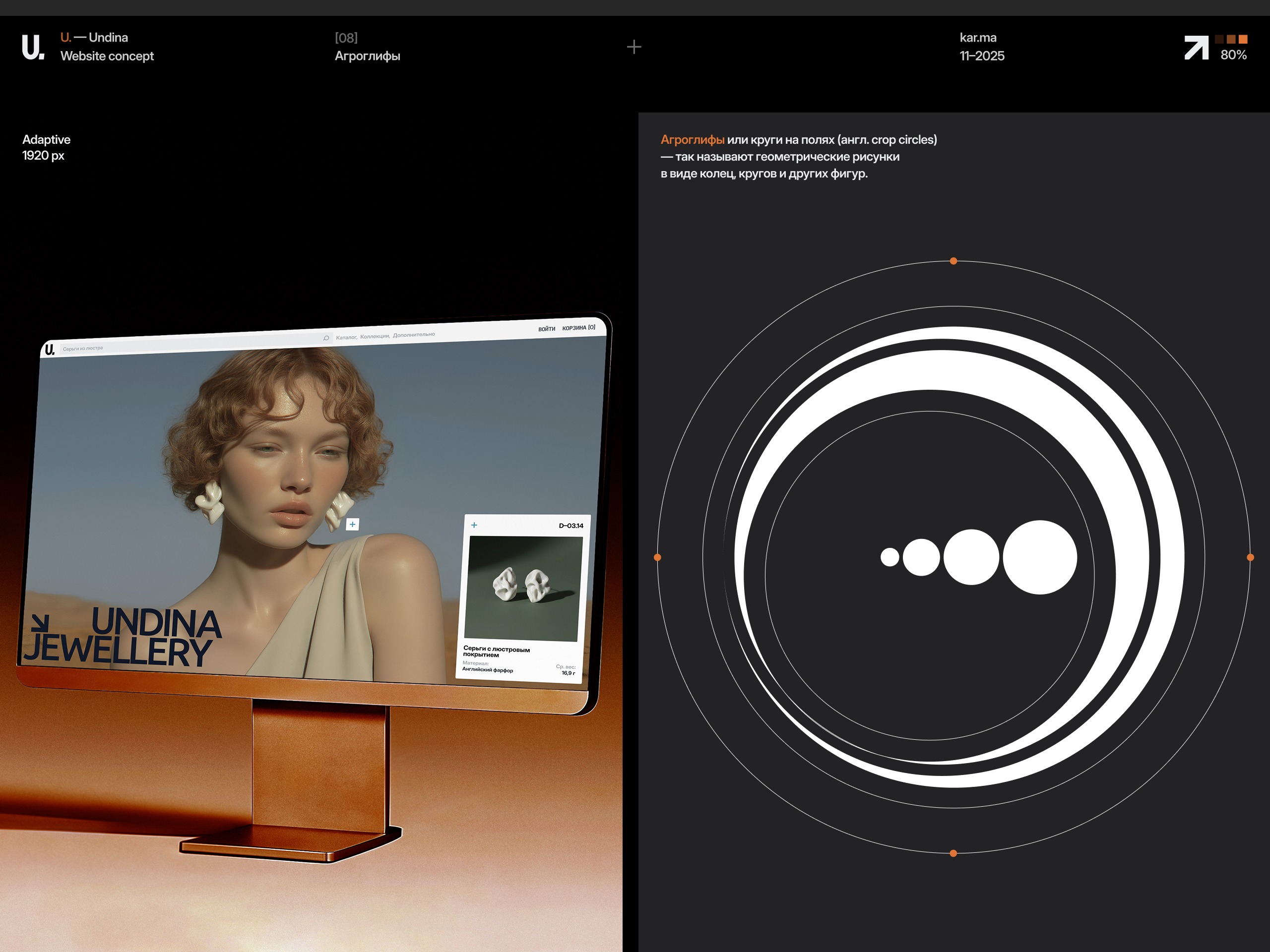Viewport: 1270px width, 952px height.
Task: Open the Коллекции menu item
Action: pyautogui.click(x=375, y=336)
